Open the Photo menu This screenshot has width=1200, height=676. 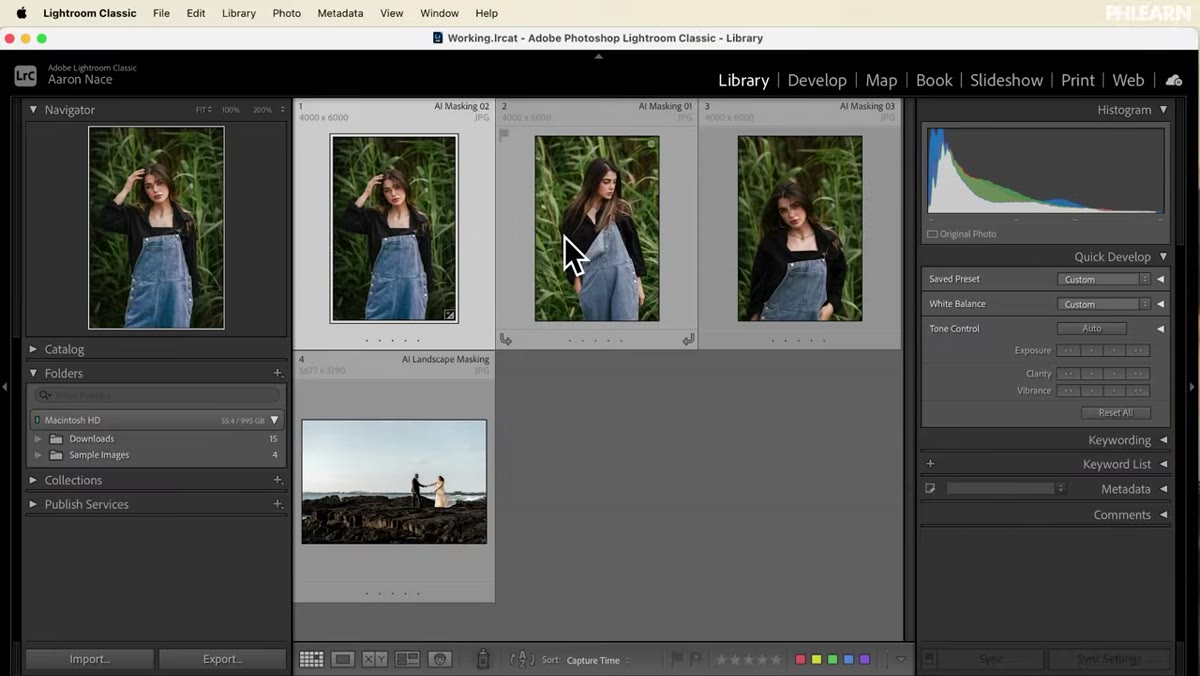click(x=286, y=13)
